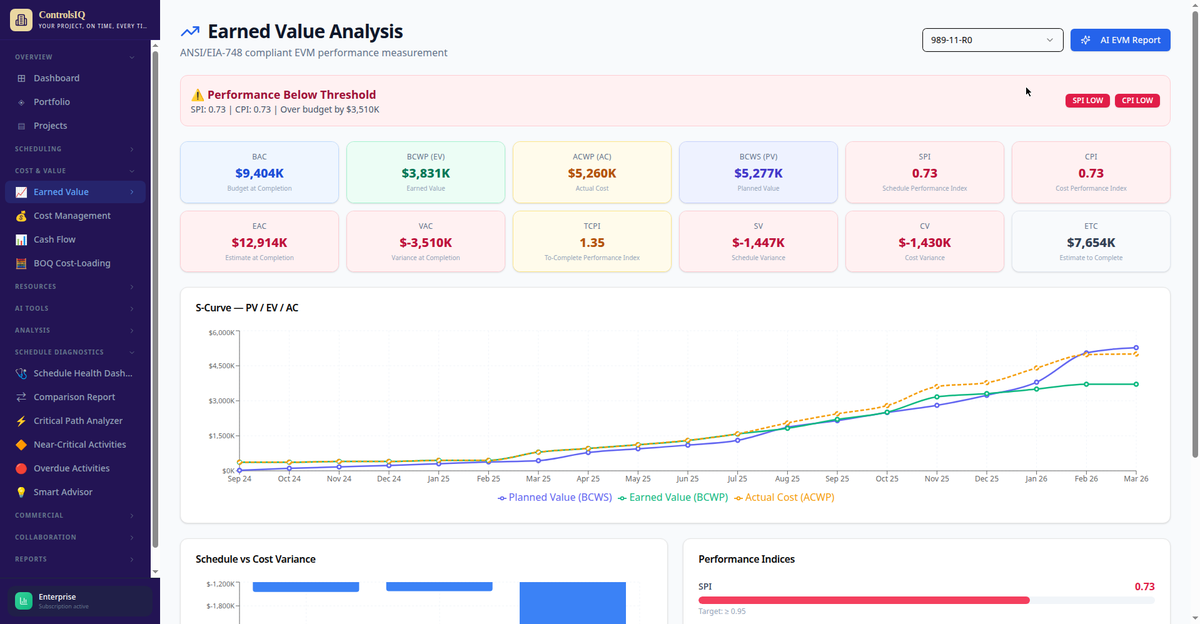
Task: Click the BCWS (PV) $5,277K card
Action: [758, 172]
